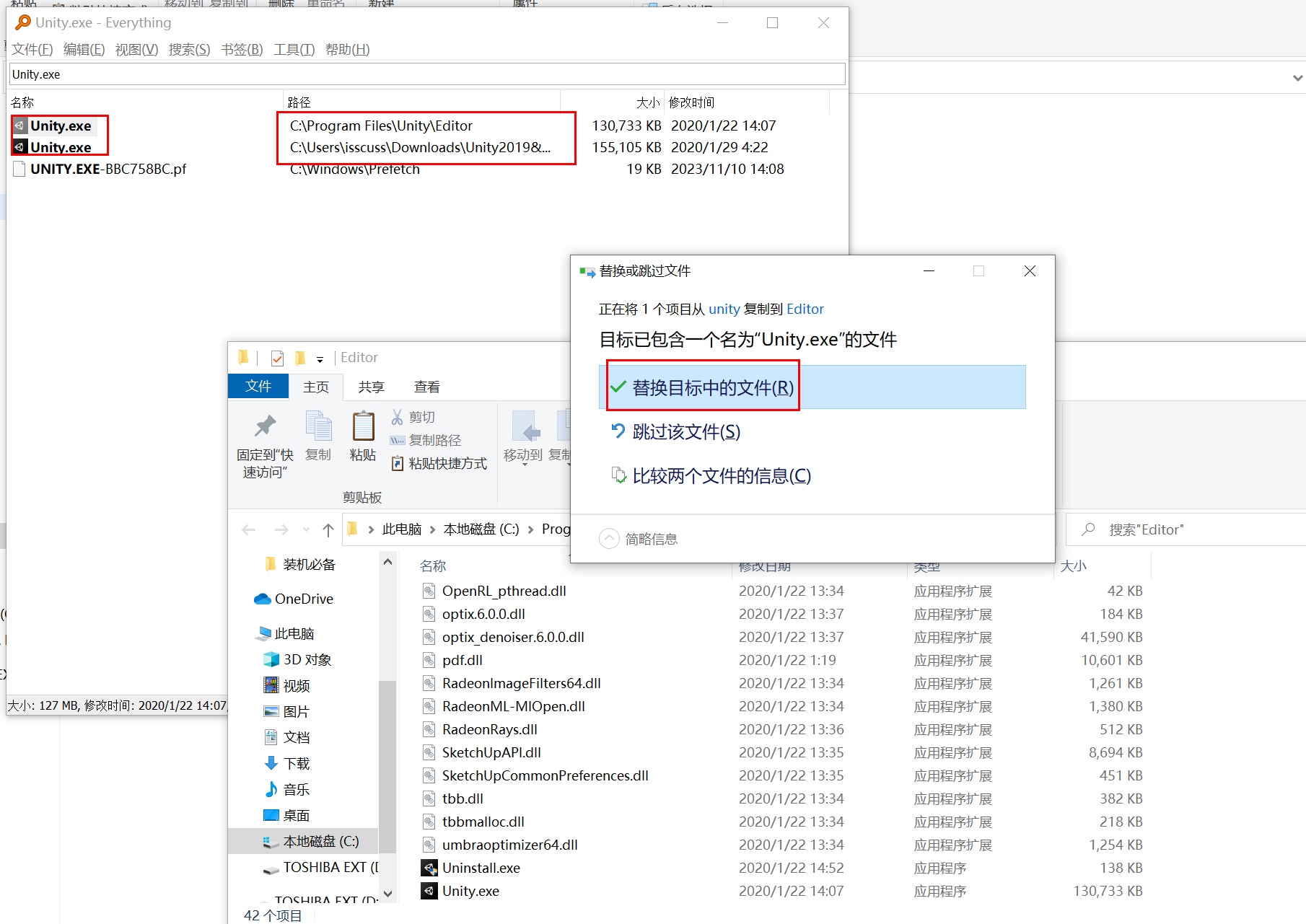Expand the dropdown arrow at far right top

[1297, 78]
